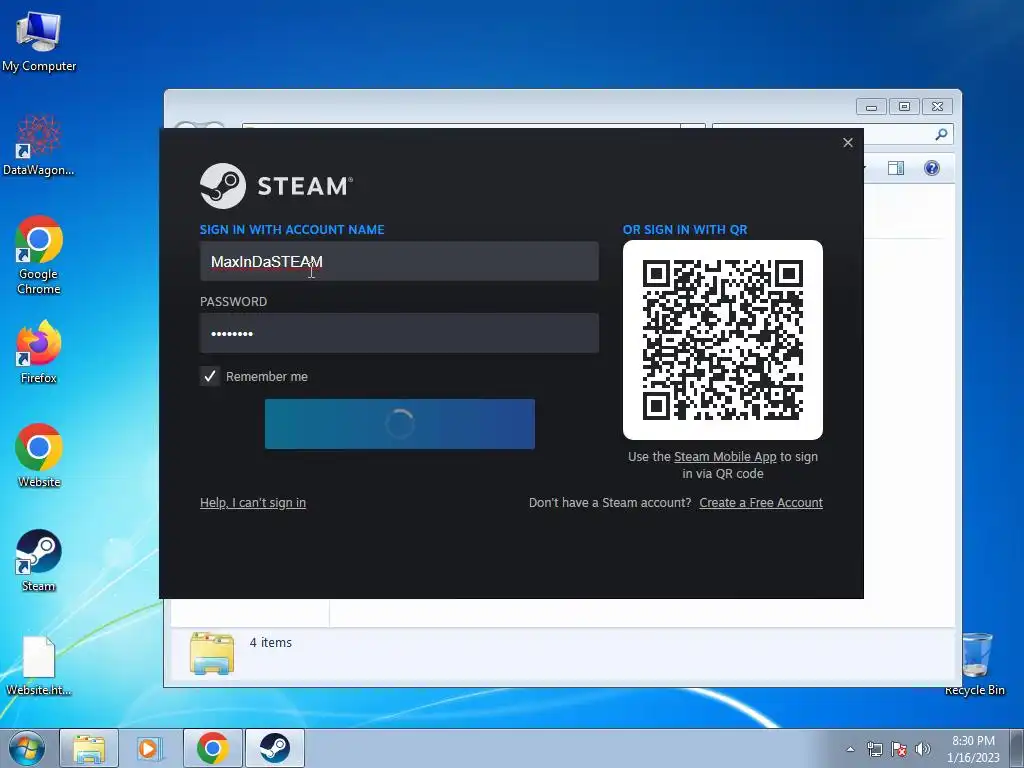1024x768 pixels.
Task: Open File Explorer from the taskbar
Action: pyautogui.click(x=89, y=748)
